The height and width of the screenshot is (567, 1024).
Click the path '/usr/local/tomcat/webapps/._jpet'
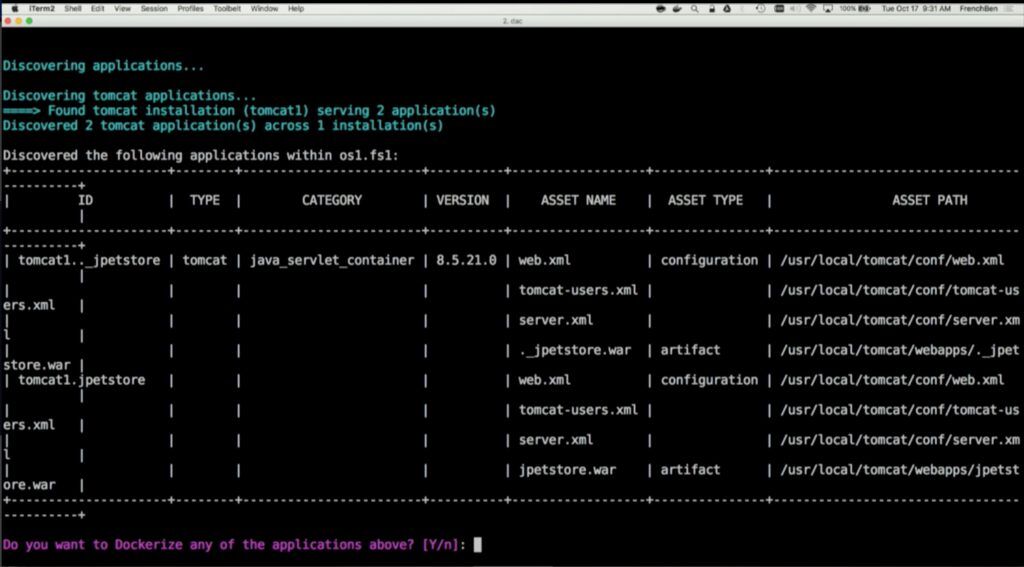tap(900, 350)
